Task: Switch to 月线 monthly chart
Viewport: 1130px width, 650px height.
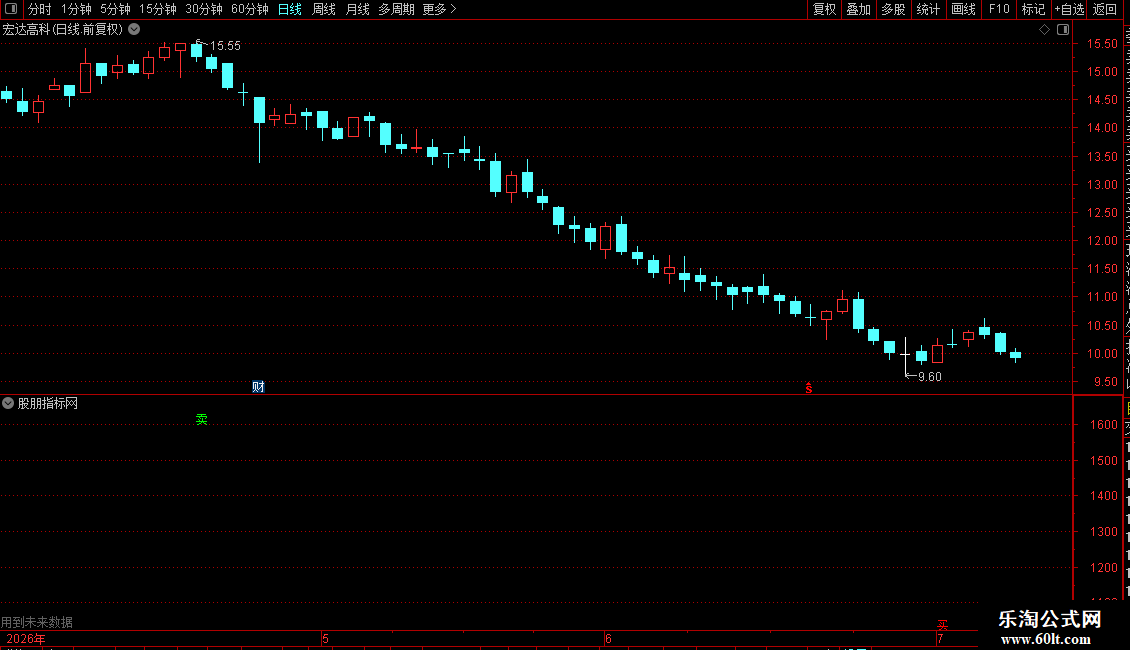Action: pos(357,9)
